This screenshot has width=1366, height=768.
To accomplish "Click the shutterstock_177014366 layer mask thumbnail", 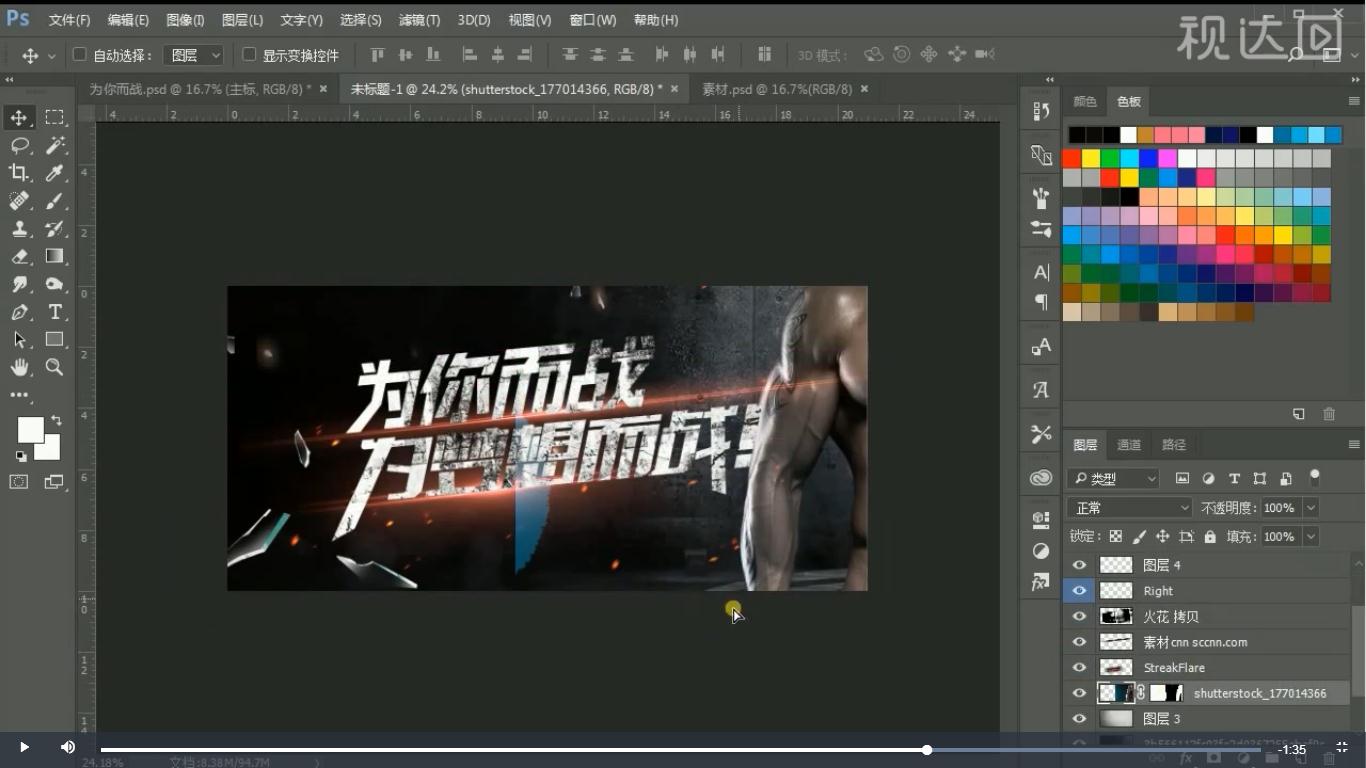I will click(x=1165, y=692).
